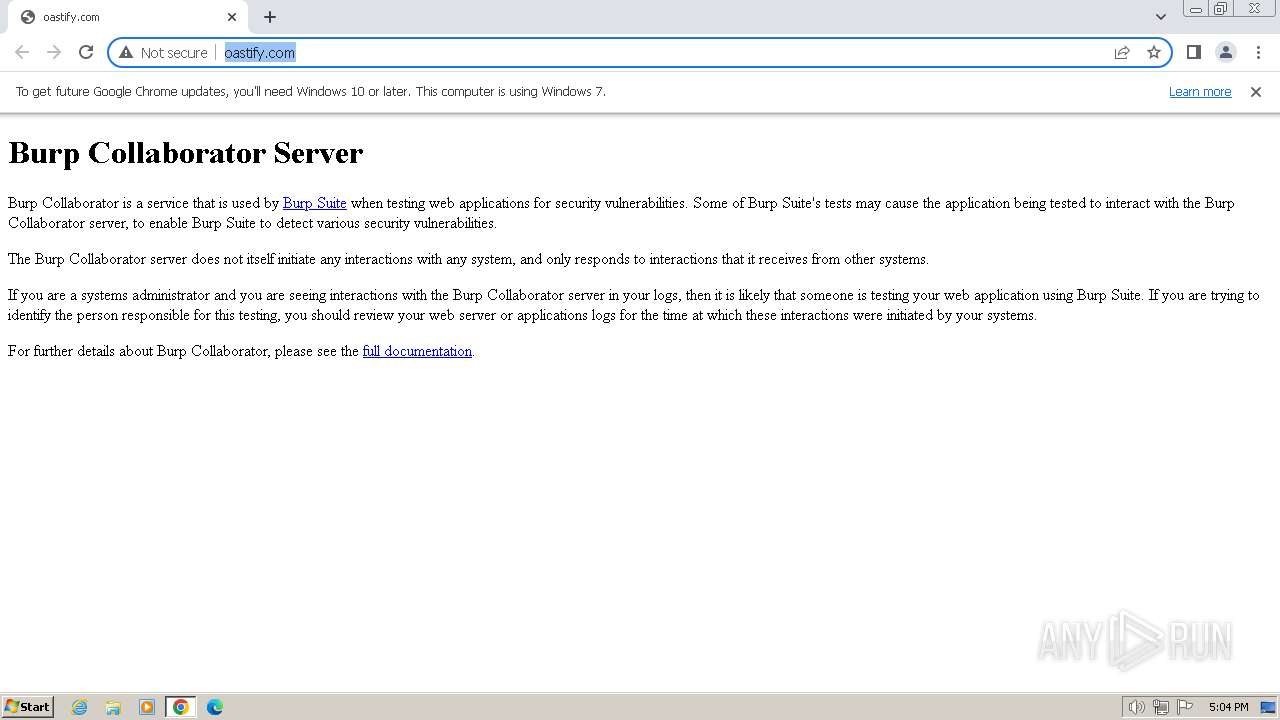Go forward to the next page
This screenshot has height=720, width=1280.
coord(54,52)
